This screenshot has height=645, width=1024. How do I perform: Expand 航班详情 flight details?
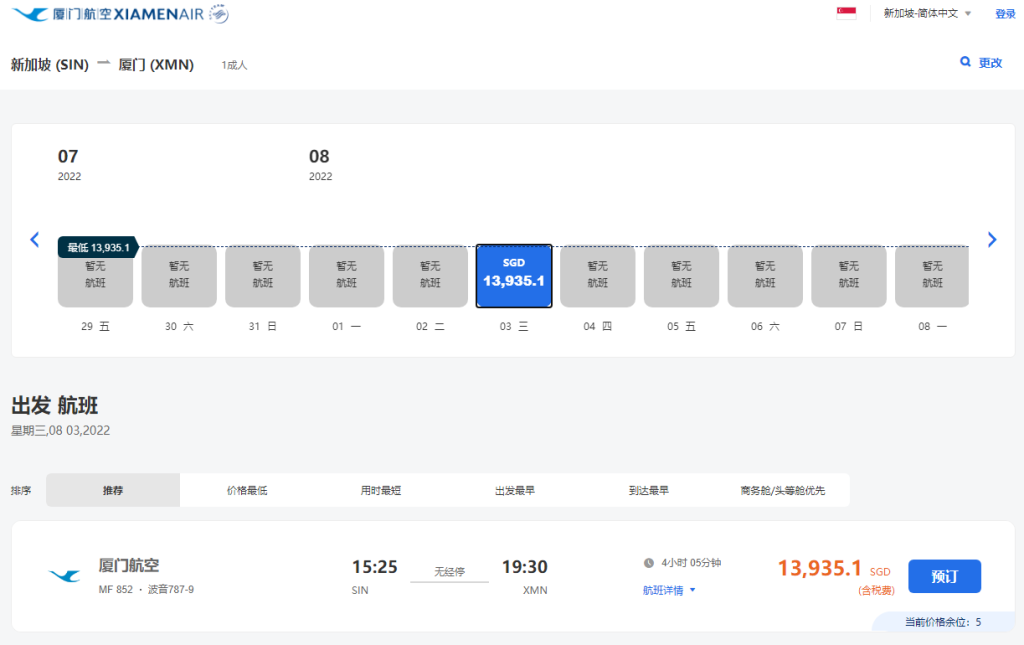[669, 590]
